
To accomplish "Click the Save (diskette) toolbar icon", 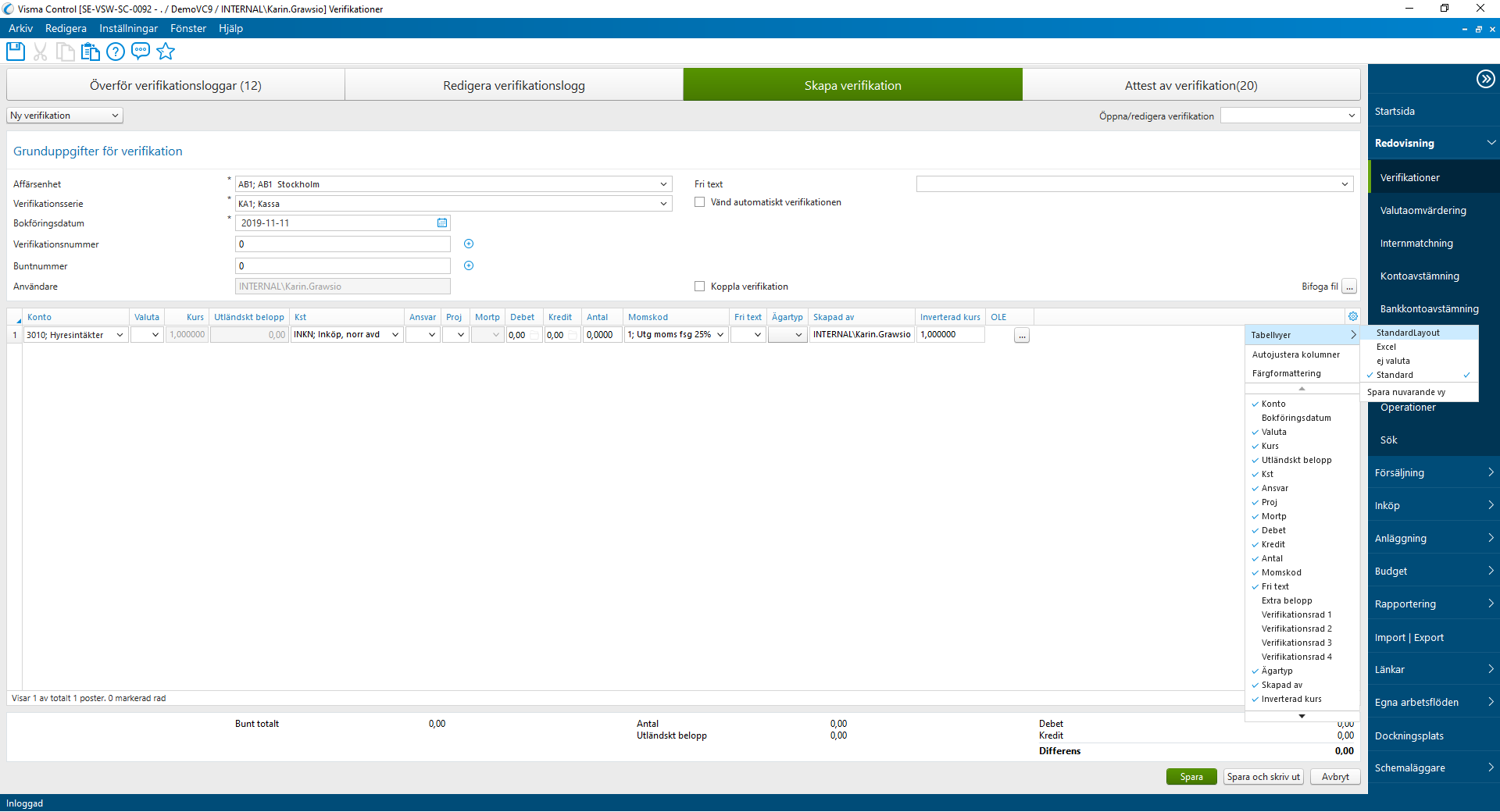I will (x=15, y=52).
